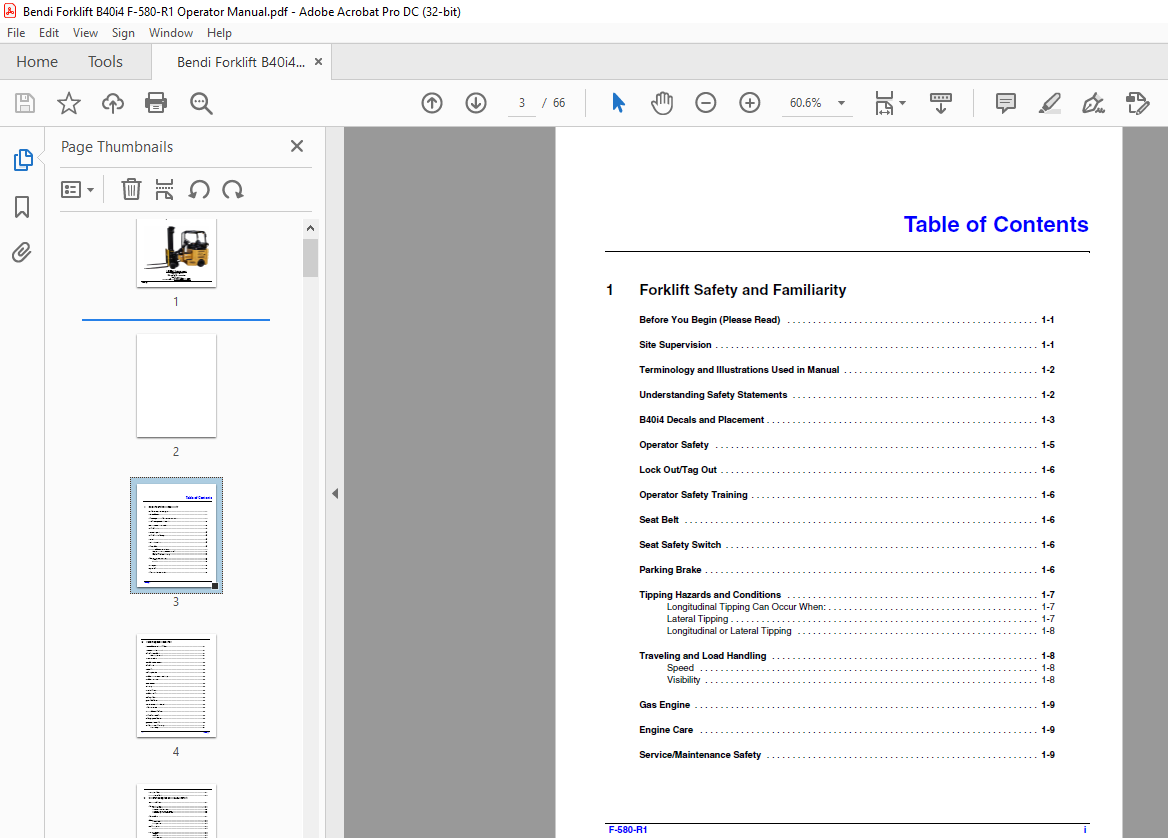1168x838 pixels.
Task: Click the stamp tool icon
Action: click(1137, 103)
